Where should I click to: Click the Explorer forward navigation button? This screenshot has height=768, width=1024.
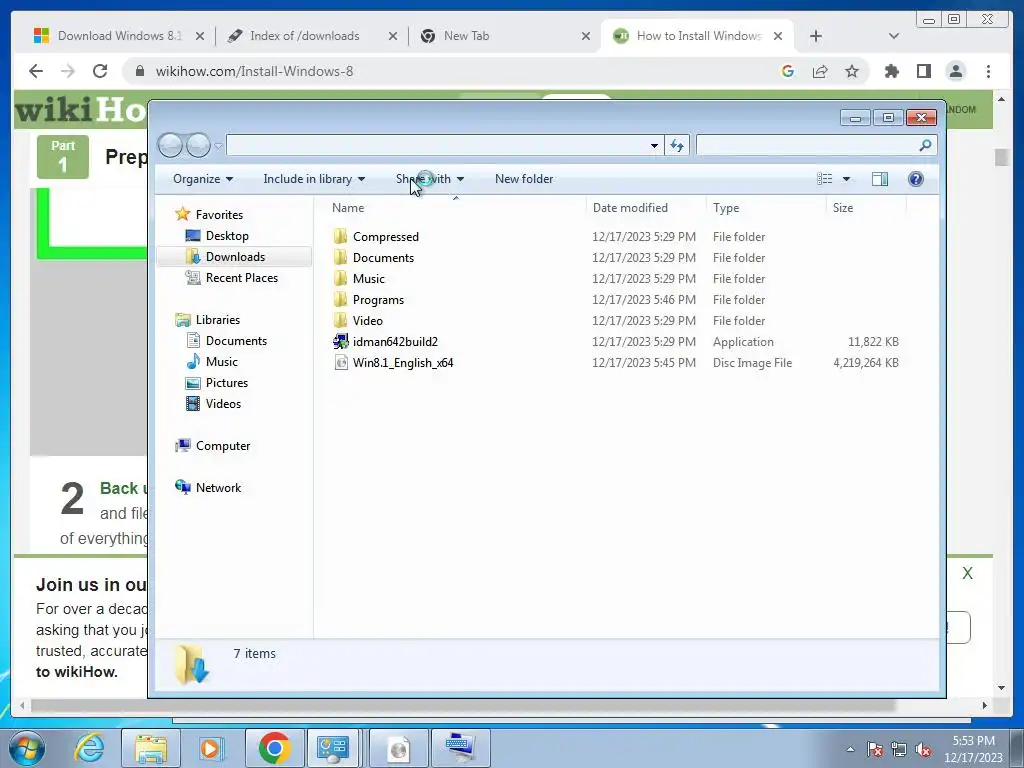(x=198, y=145)
